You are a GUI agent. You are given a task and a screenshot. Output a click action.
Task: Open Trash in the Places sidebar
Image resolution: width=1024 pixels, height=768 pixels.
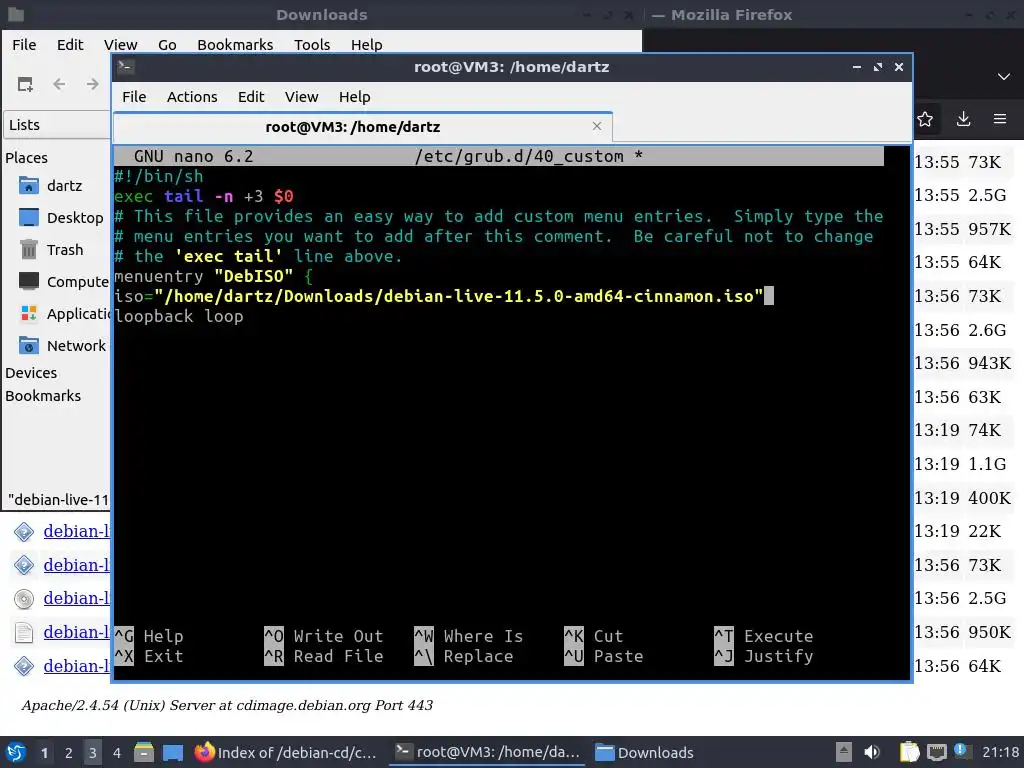pos(65,250)
